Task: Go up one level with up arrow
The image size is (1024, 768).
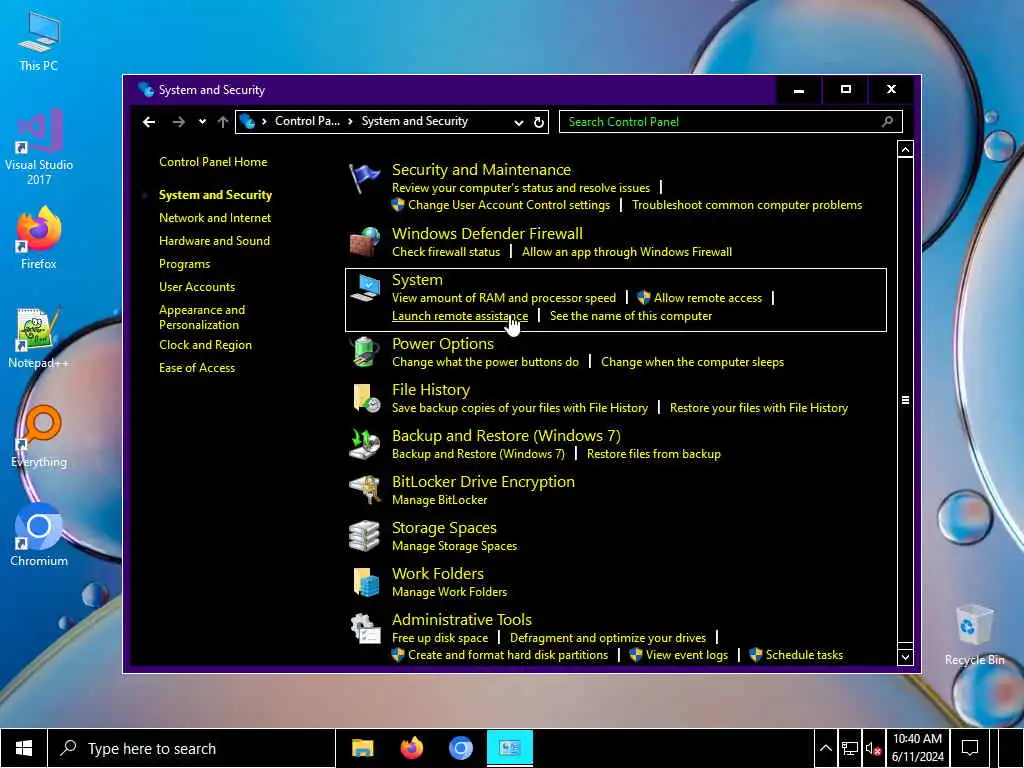Action: [223, 121]
